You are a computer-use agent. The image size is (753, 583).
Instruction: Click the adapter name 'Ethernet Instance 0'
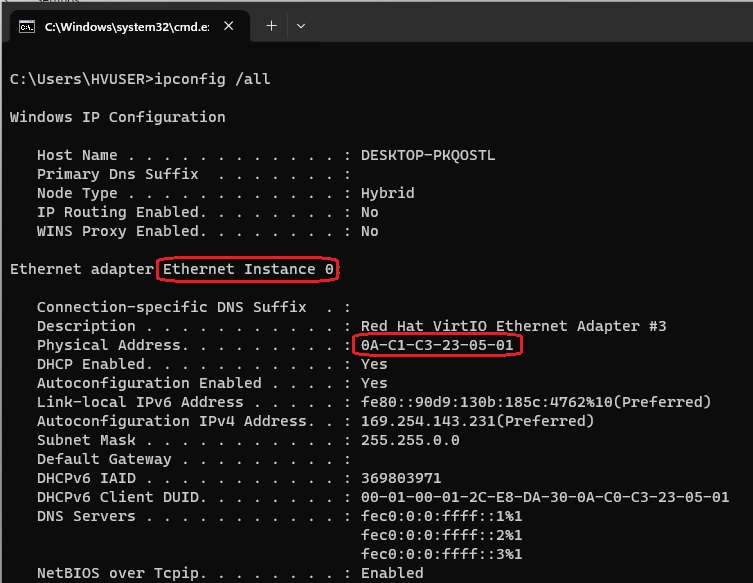click(x=248, y=269)
